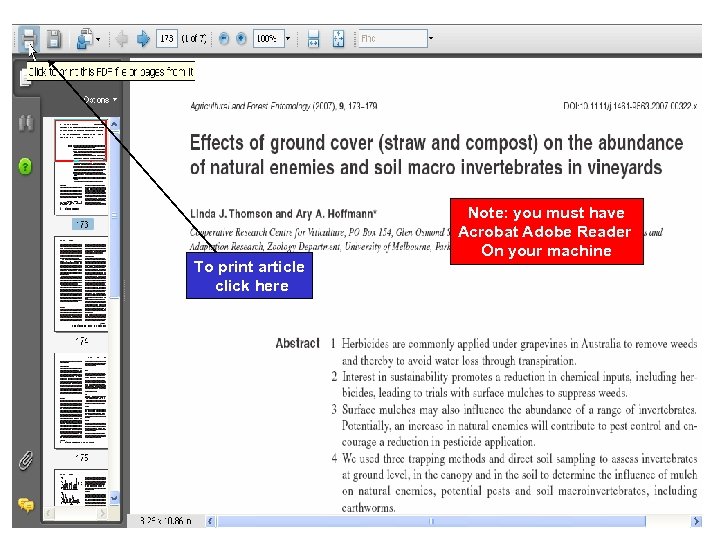Click the page label '173' under the first thumbnail

pos(83,224)
